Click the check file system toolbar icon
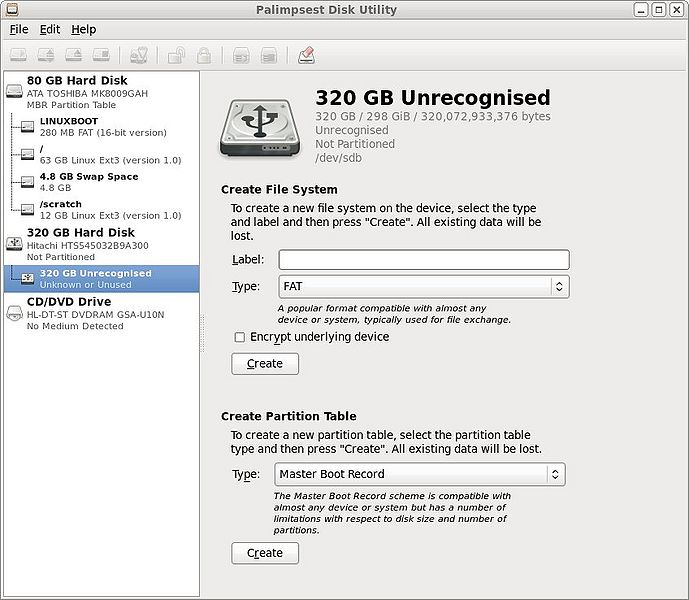The width and height of the screenshot is (689, 600). (139, 55)
